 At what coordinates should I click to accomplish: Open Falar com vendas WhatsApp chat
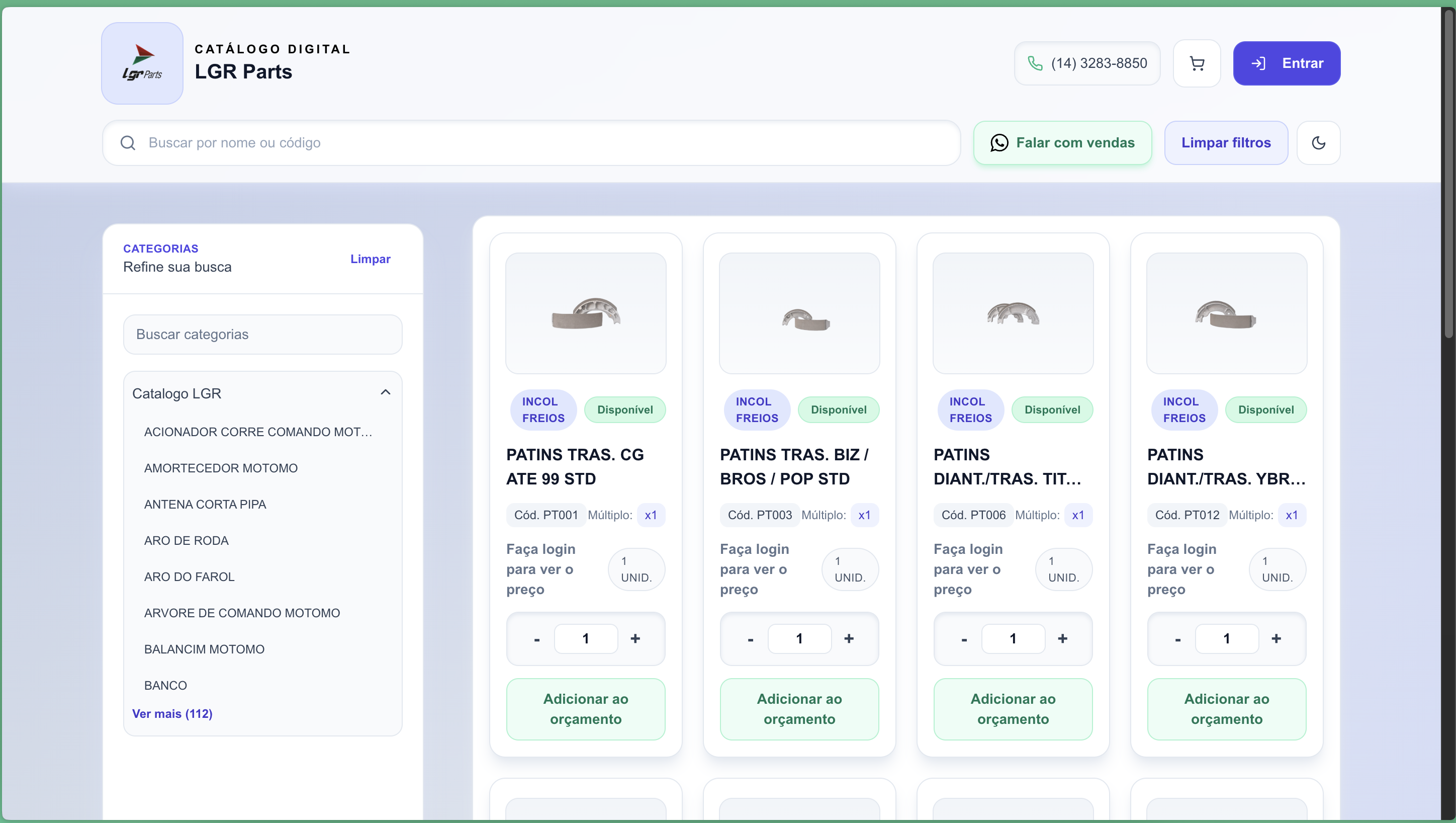point(1062,142)
